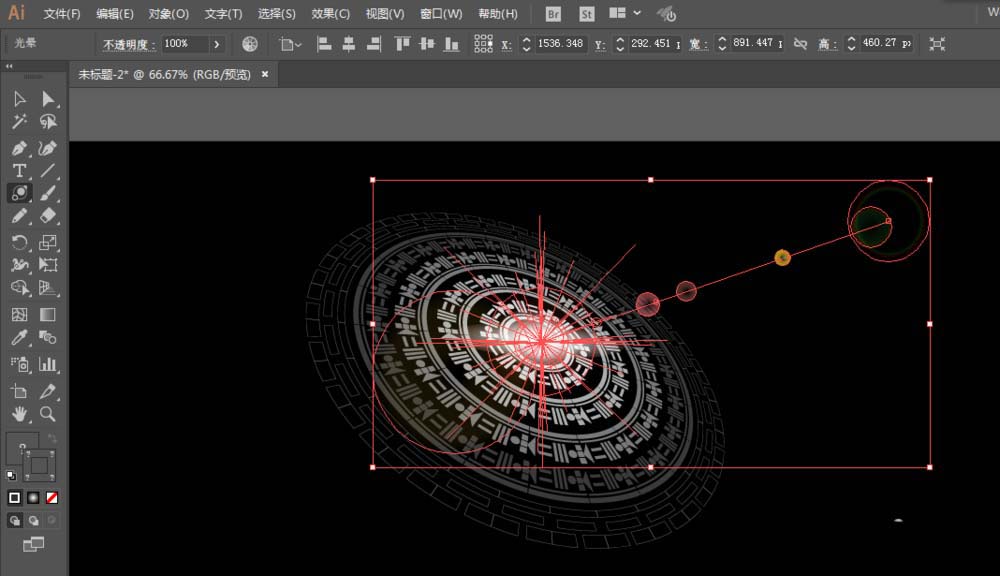Image resolution: width=1000 pixels, height=576 pixels.
Task: Select the Lasso tool
Action: pyautogui.click(x=48, y=121)
